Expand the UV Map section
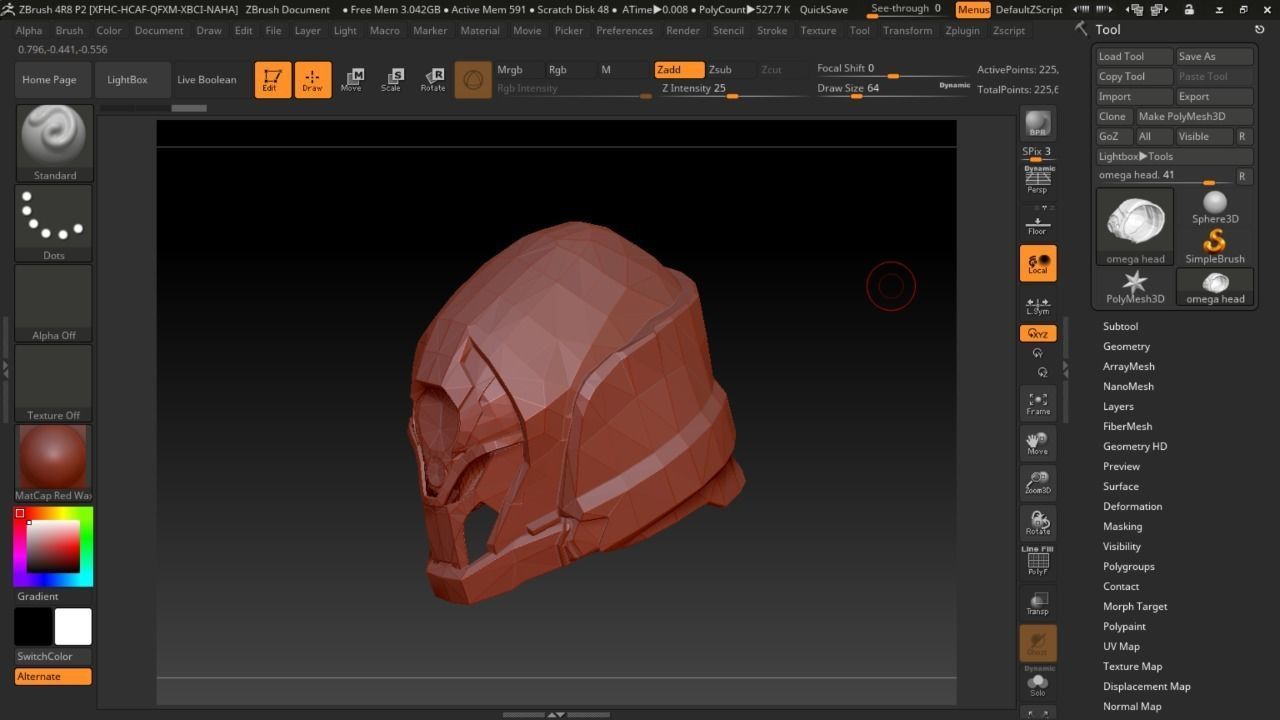This screenshot has height=720, width=1280. pos(1121,646)
